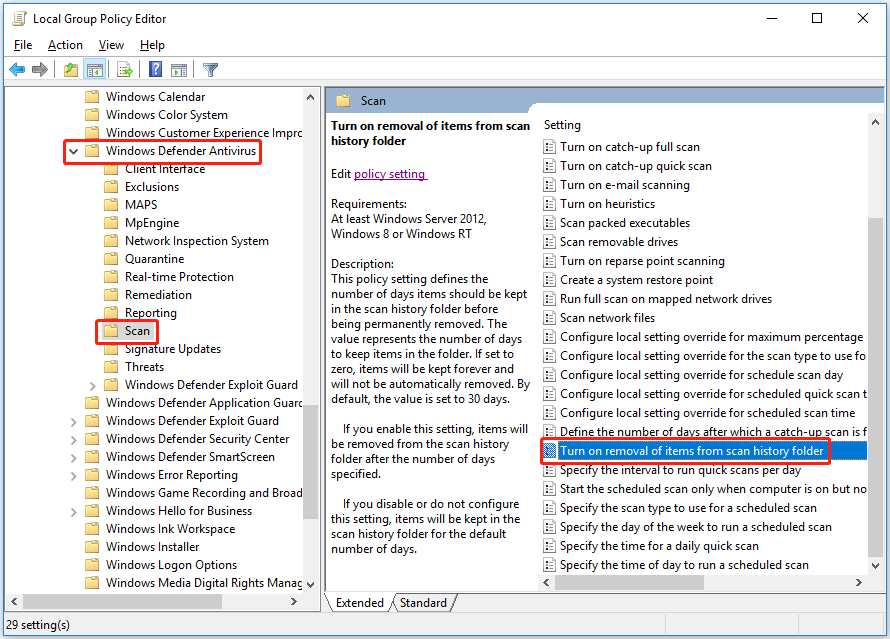The height and width of the screenshot is (639, 890).
Task: Open the Help menu
Action: (x=152, y=45)
